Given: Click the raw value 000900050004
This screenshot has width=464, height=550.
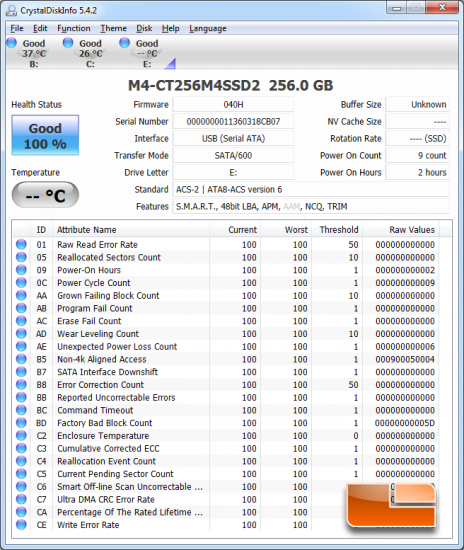Looking at the screenshot, I should pyautogui.click(x=405, y=359).
